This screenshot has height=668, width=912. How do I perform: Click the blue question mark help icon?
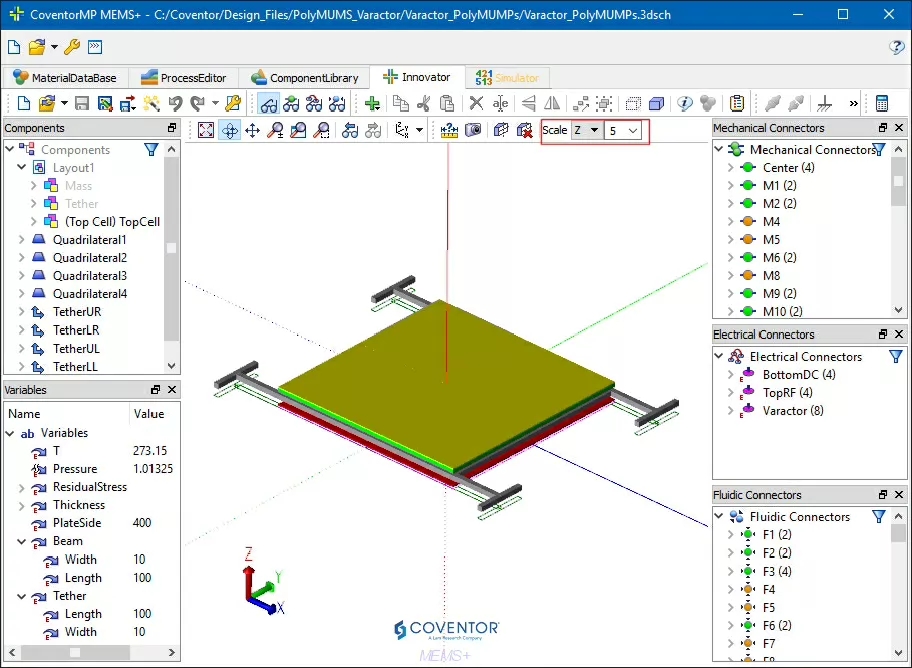tap(896, 47)
